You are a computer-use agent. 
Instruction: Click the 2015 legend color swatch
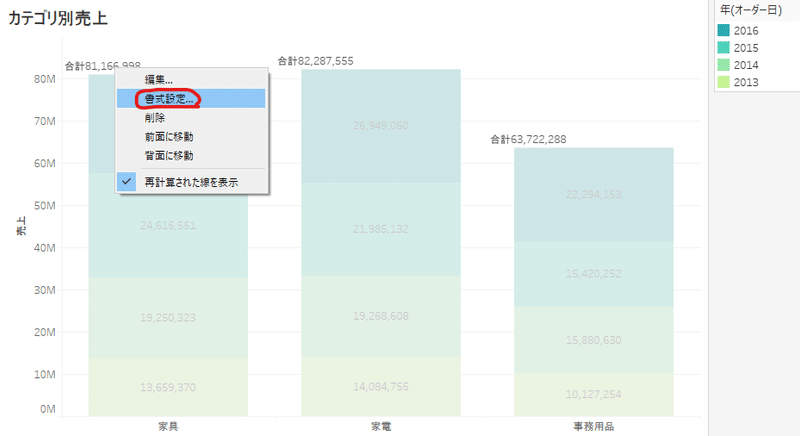(x=723, y=47)
